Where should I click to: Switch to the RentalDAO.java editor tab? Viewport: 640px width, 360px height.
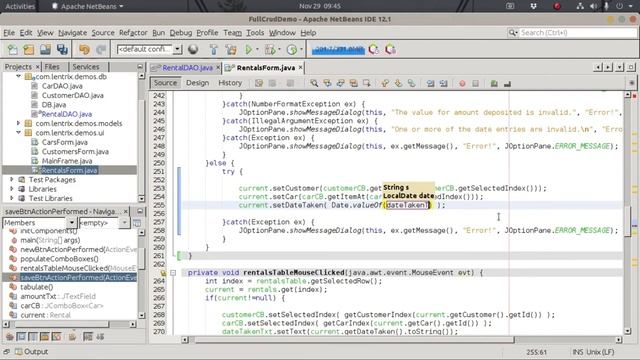[x=187, y=68]
